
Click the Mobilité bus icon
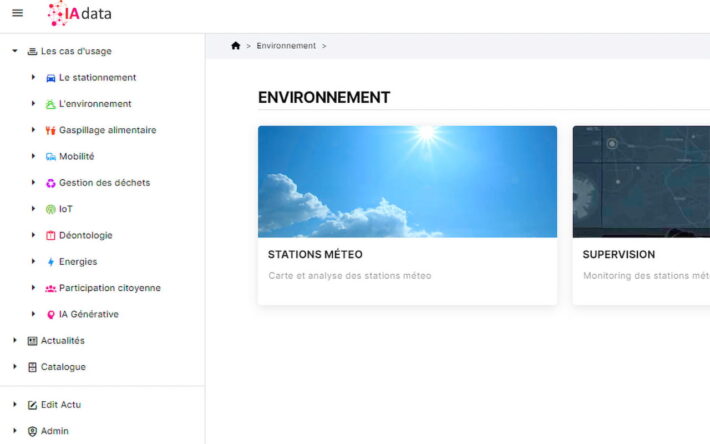click(x=51, y=157)
